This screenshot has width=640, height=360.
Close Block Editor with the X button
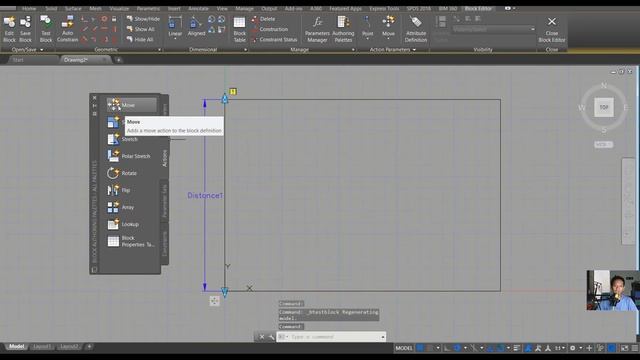coord(551,29)
